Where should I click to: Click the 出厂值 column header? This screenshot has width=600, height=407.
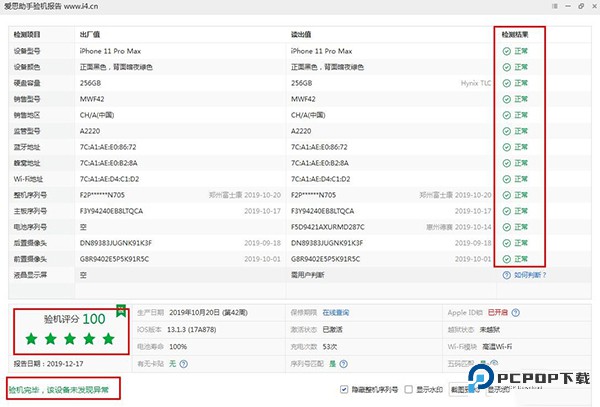tap(90, 34)
